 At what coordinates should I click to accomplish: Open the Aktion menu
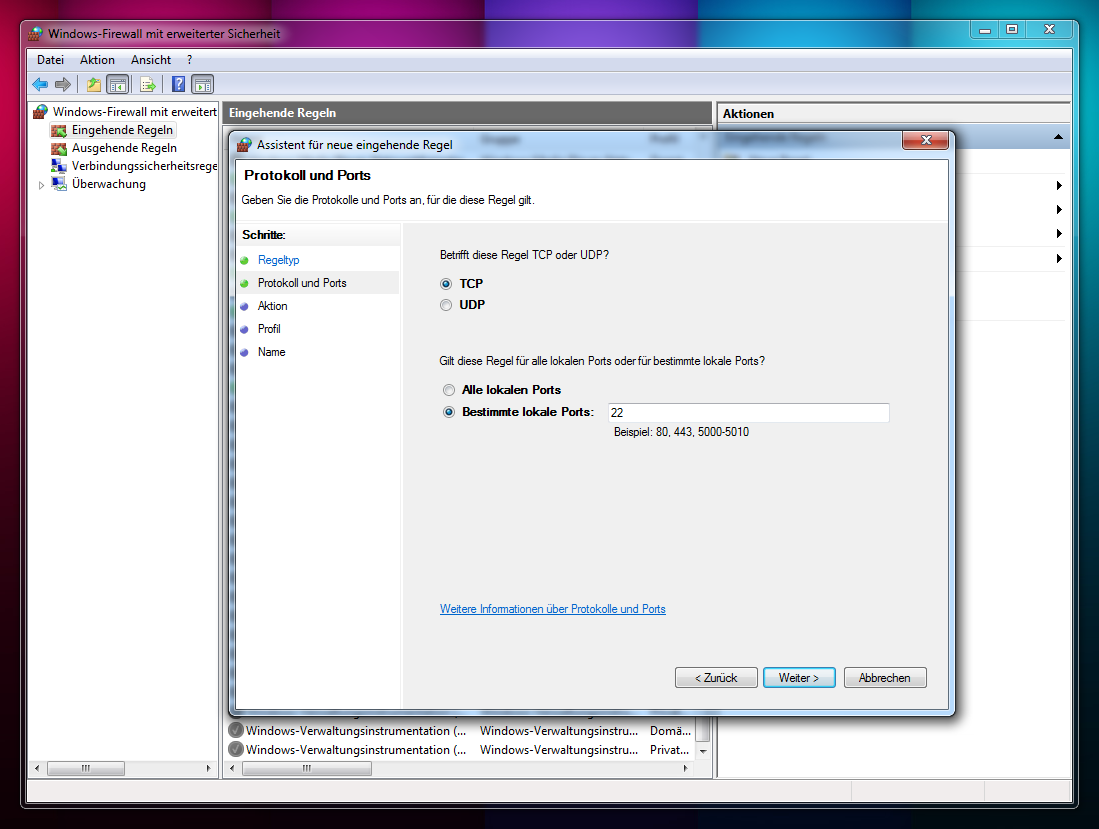(x=97, y=60)
